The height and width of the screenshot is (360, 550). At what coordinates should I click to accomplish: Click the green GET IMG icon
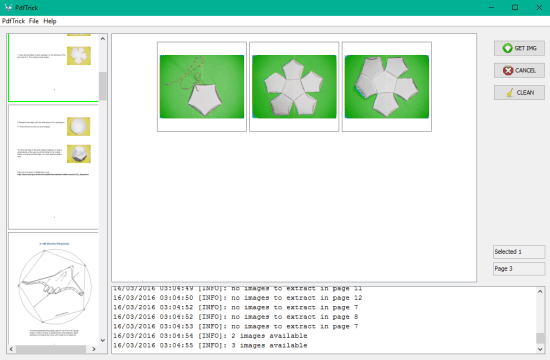coord(507,48)
